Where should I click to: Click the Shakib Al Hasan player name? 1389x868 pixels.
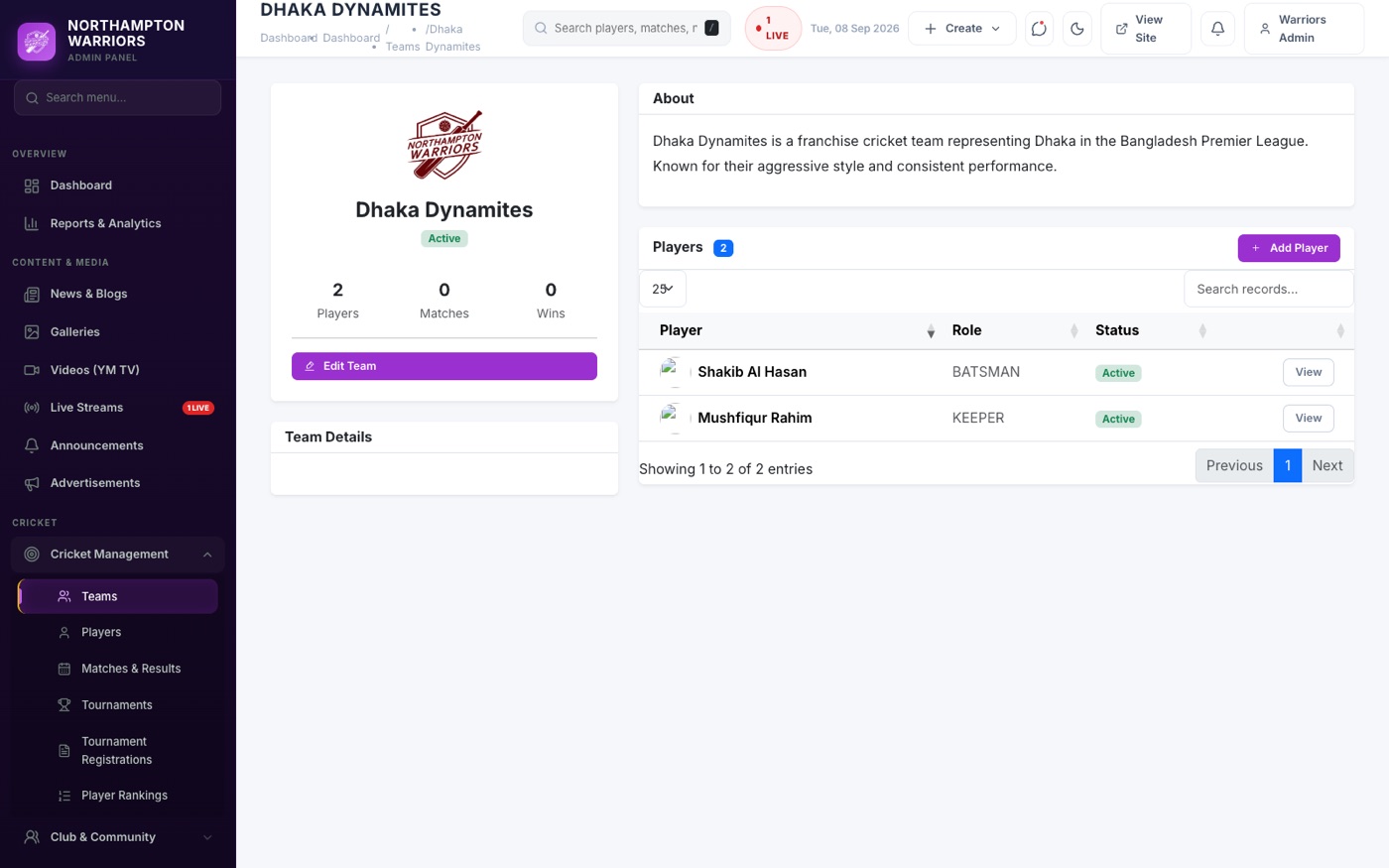tap(752, 372)
